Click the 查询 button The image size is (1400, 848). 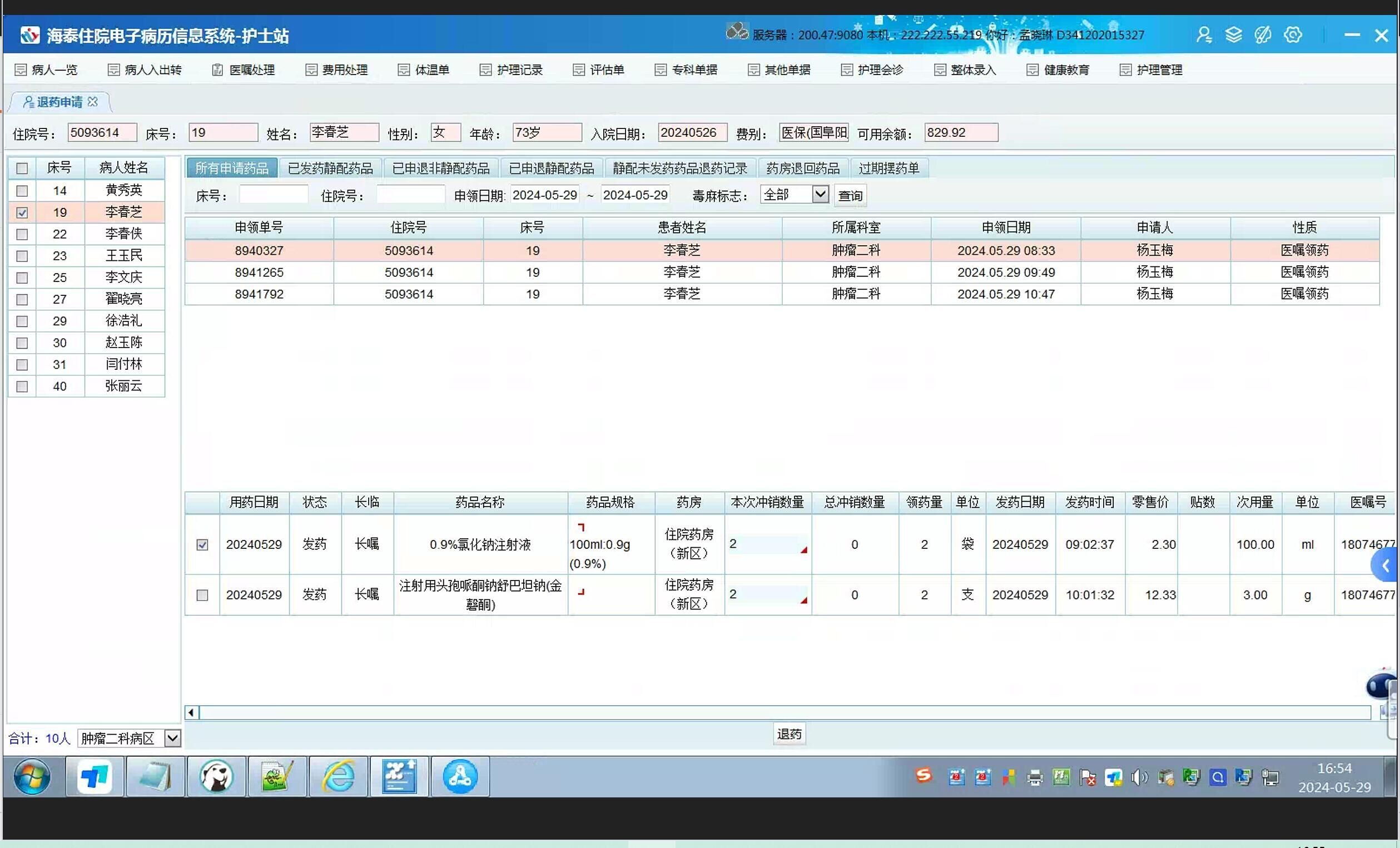tap(850, 196)
